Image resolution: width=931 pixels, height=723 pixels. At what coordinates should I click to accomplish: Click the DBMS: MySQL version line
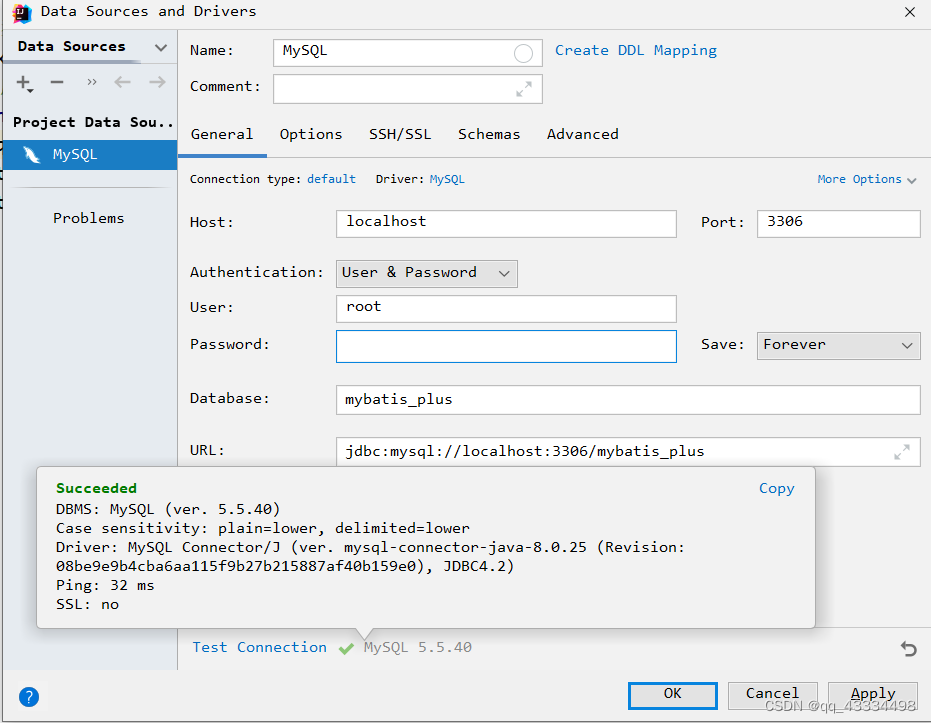pyautogui.click(x=168, y=509)
